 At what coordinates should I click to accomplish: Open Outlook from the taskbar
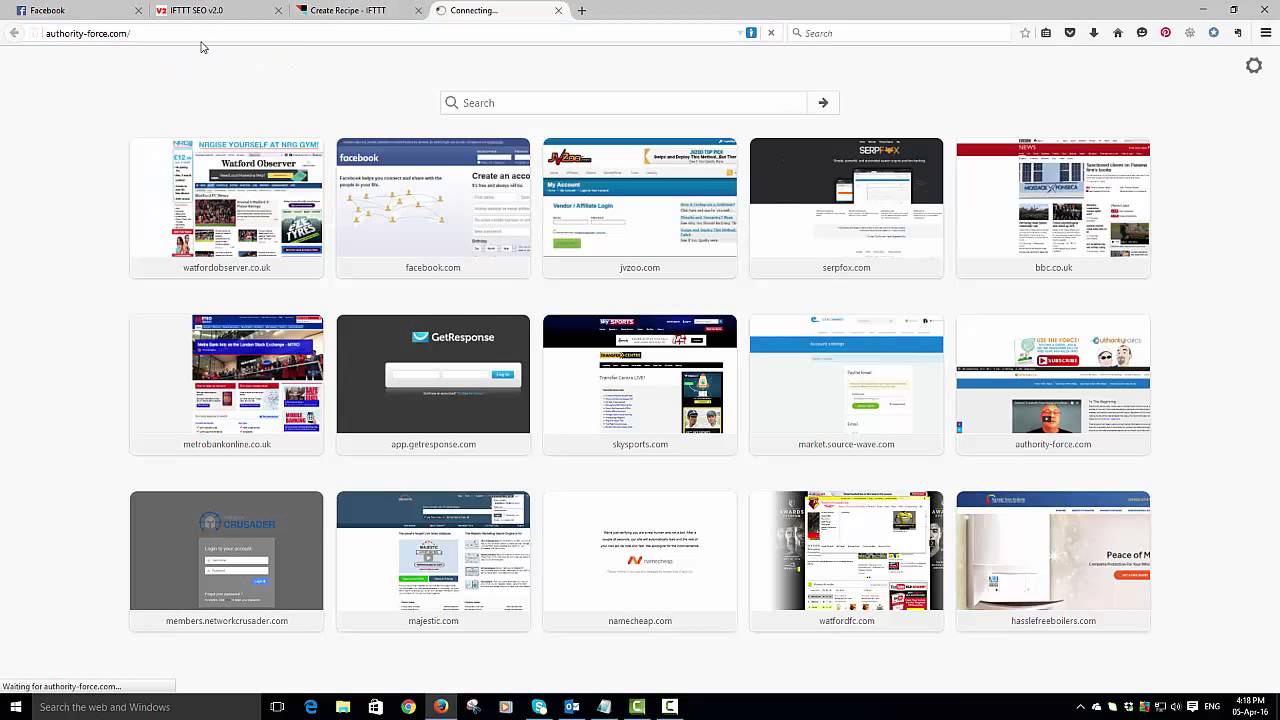pyautogui.click(x=572, y=707)
